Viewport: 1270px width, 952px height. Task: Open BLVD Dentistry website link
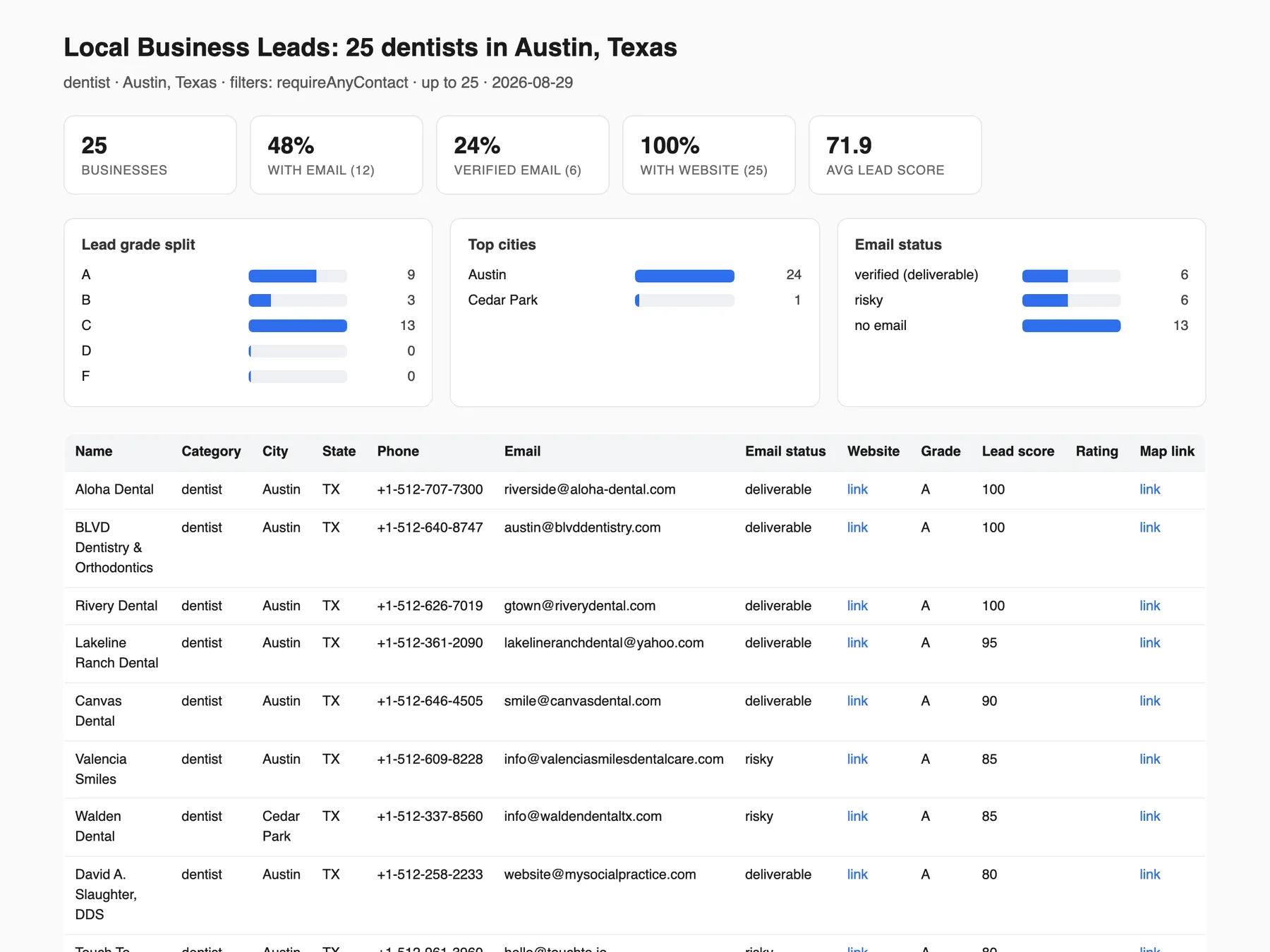click(x=857, y=527)
